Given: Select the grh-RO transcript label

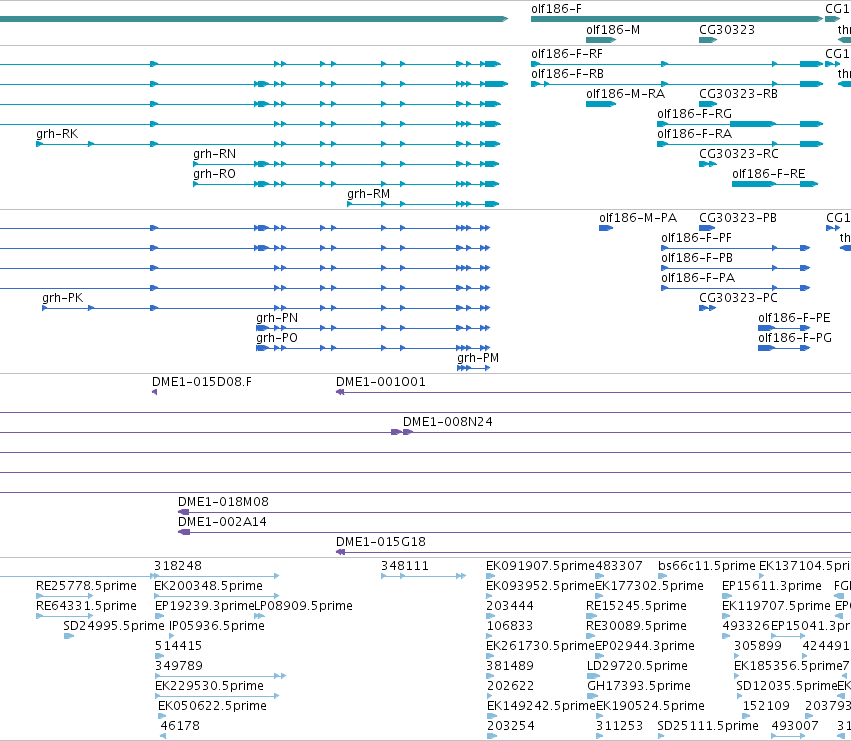Looking at the screenshot, I should (214, 174).
